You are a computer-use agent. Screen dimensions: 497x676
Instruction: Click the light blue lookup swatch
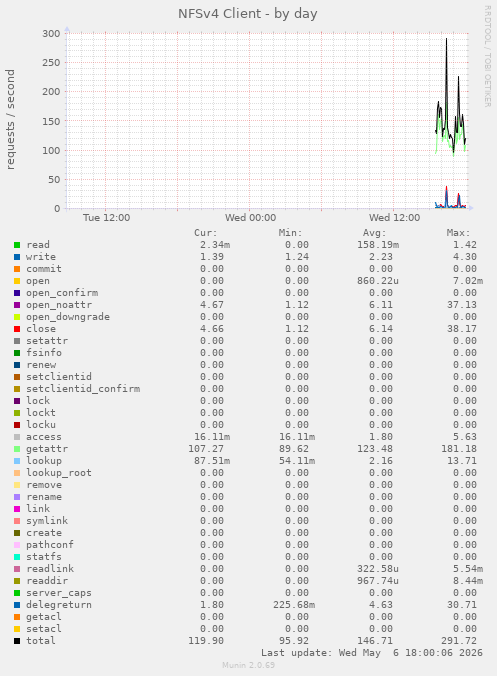17,461
